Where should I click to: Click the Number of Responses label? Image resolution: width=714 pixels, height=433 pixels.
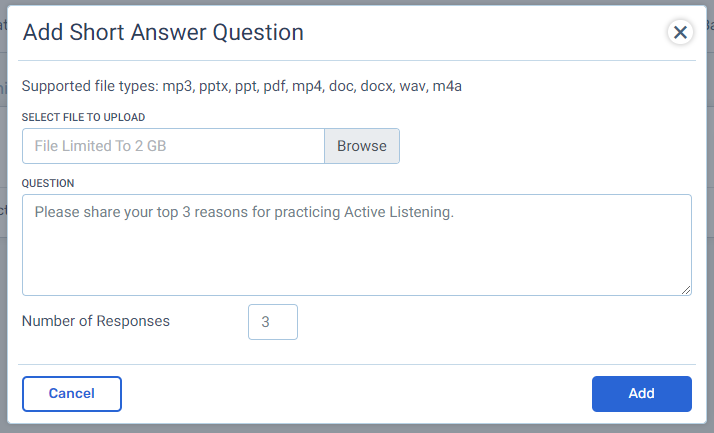coord(96,322)
